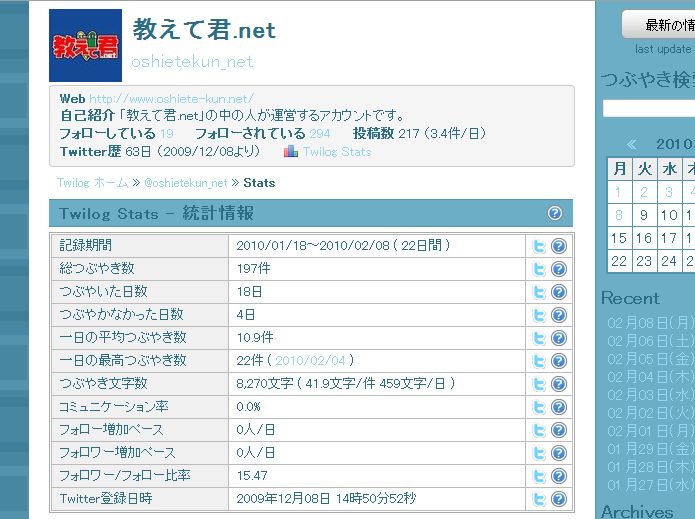This screenshot has width=695, height=519.
Task: Open the followers count 294 link
Action: point(320,133)
